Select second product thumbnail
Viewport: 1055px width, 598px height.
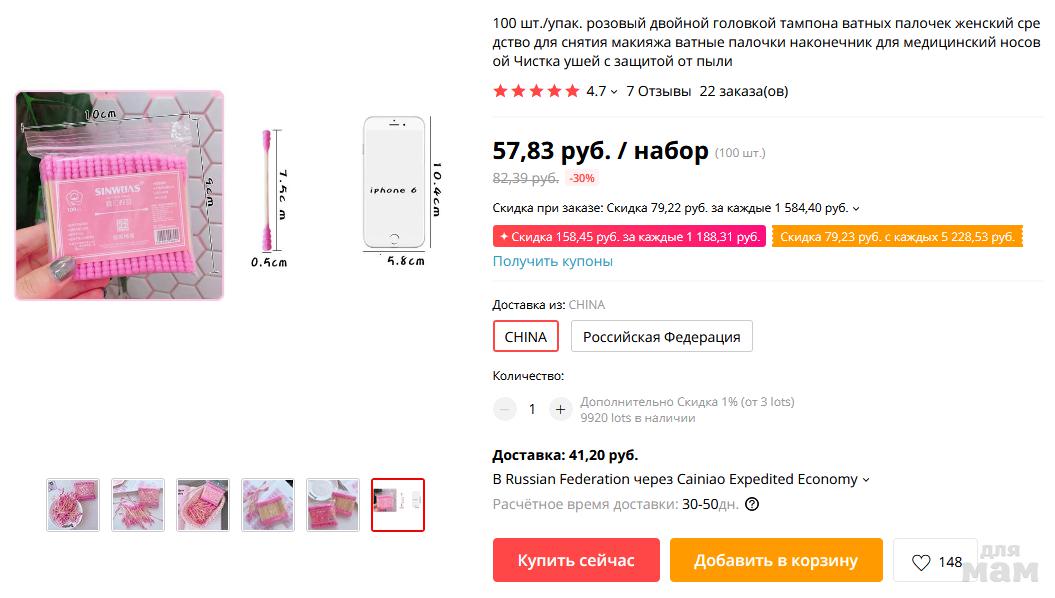click(138, 505)
